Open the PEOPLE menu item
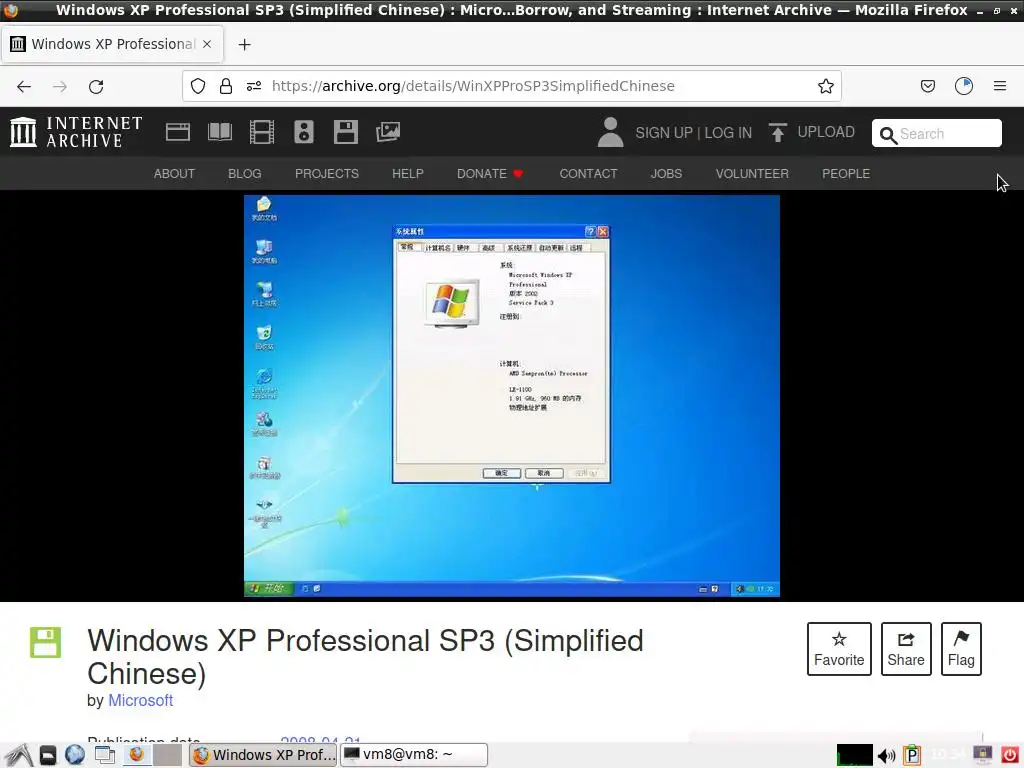The width and height of the screenshot is (1024, 768). coord(846,174)
